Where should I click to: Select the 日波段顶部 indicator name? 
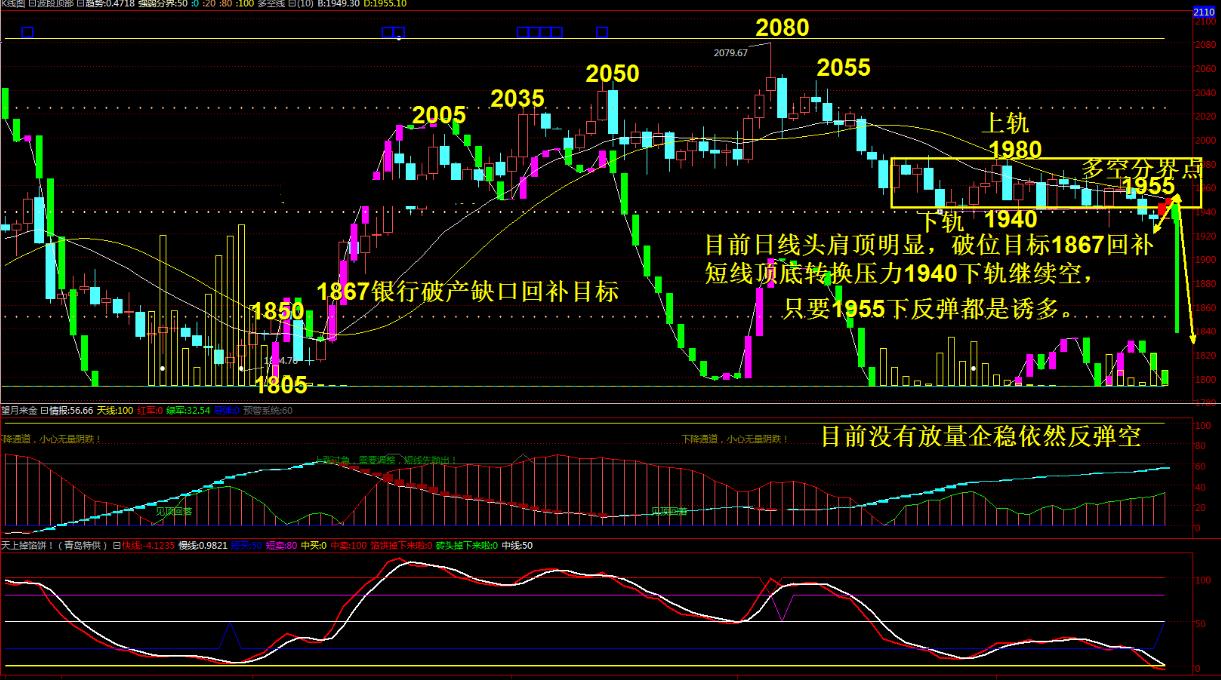point(50,5)
